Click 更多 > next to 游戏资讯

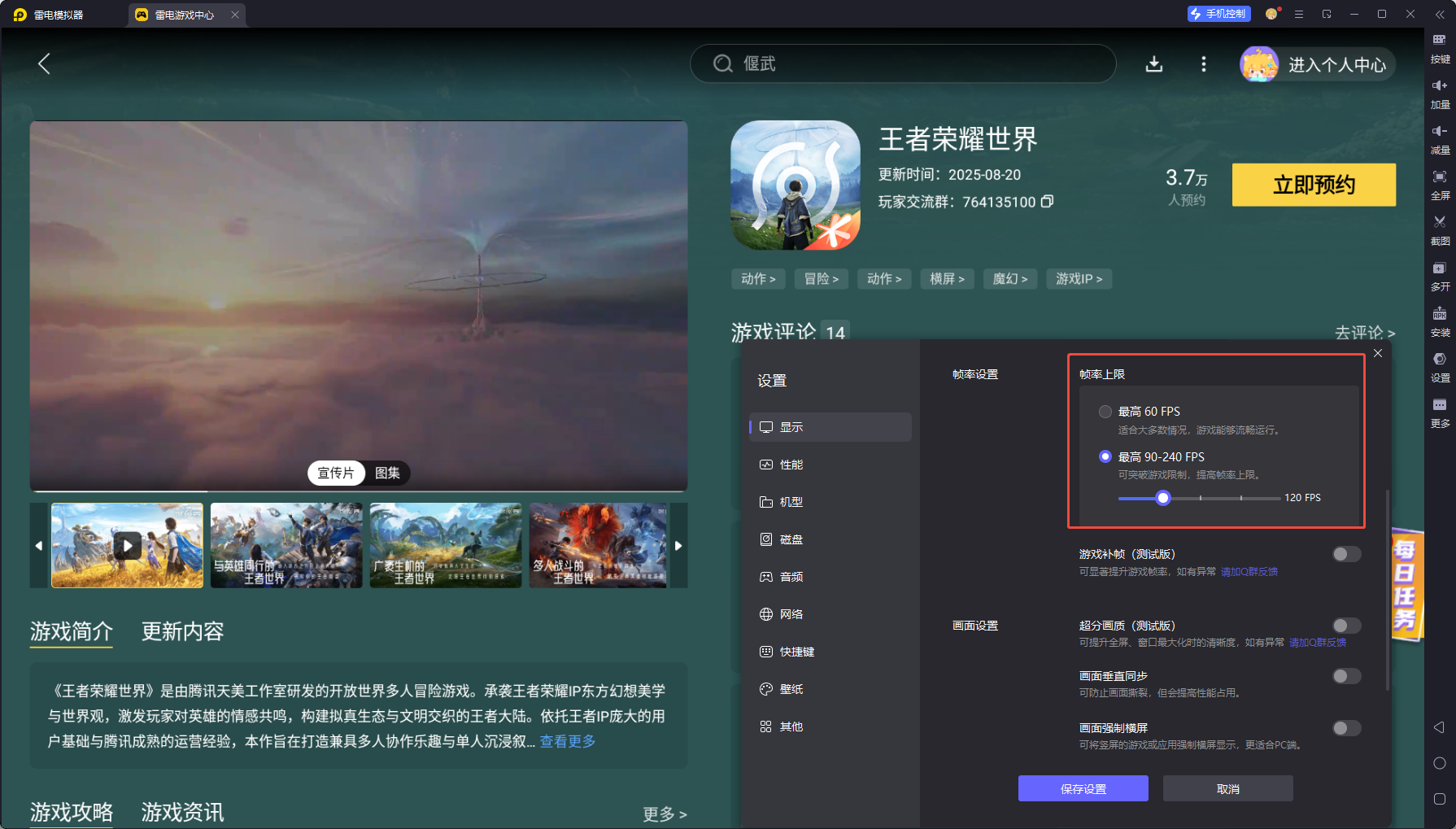pyautogui.click(x=665, y=814)
